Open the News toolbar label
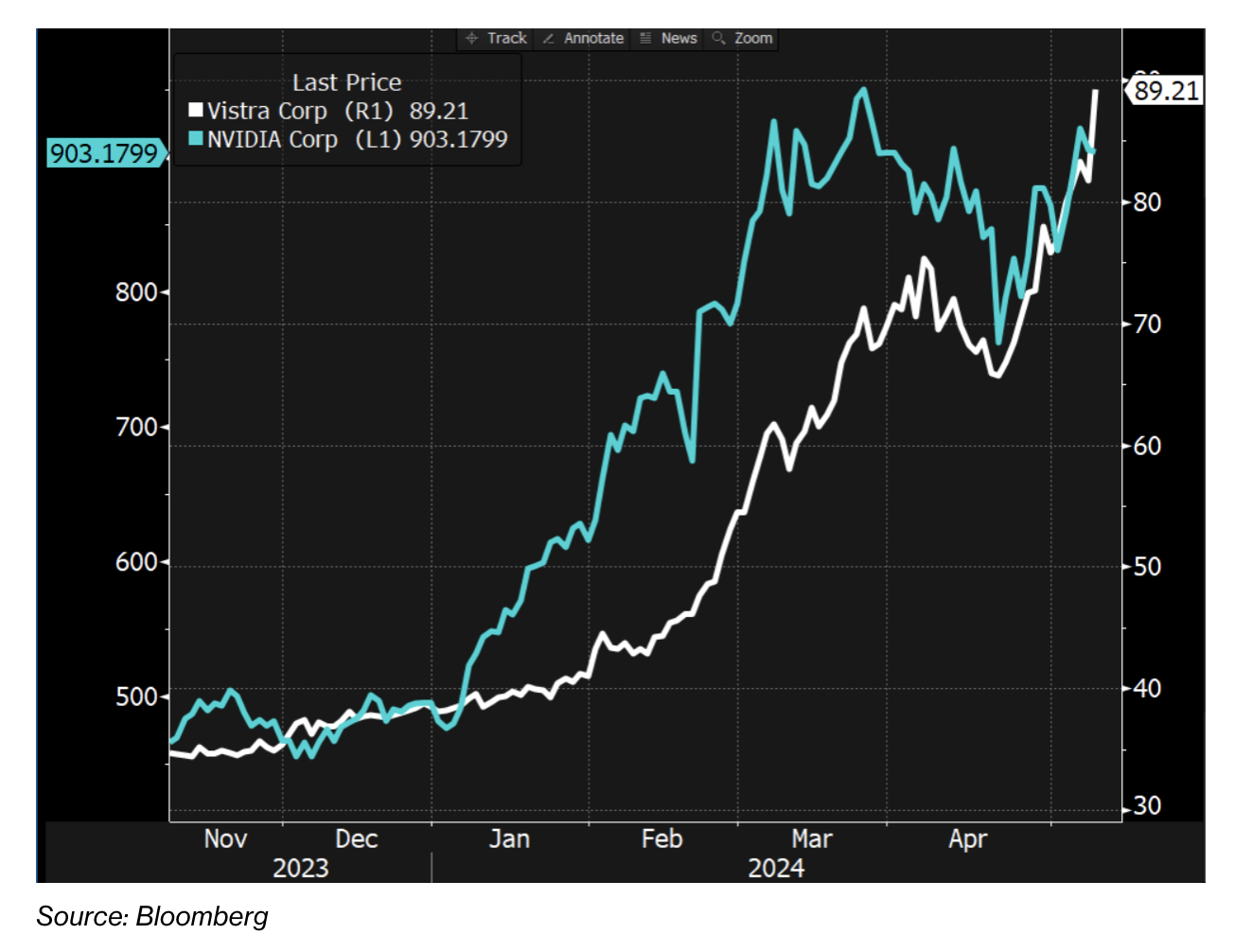 point(679,39)
